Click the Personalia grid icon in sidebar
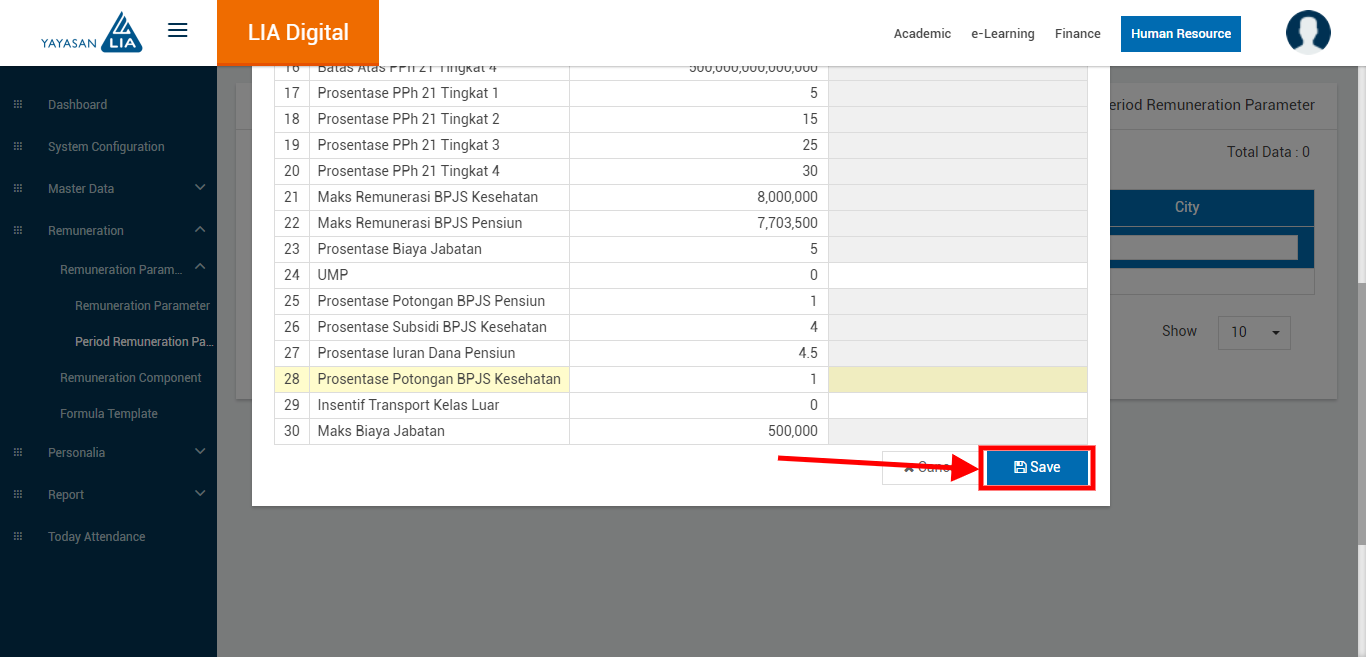This screenshot has height=657, width=1366. [18, 453]
